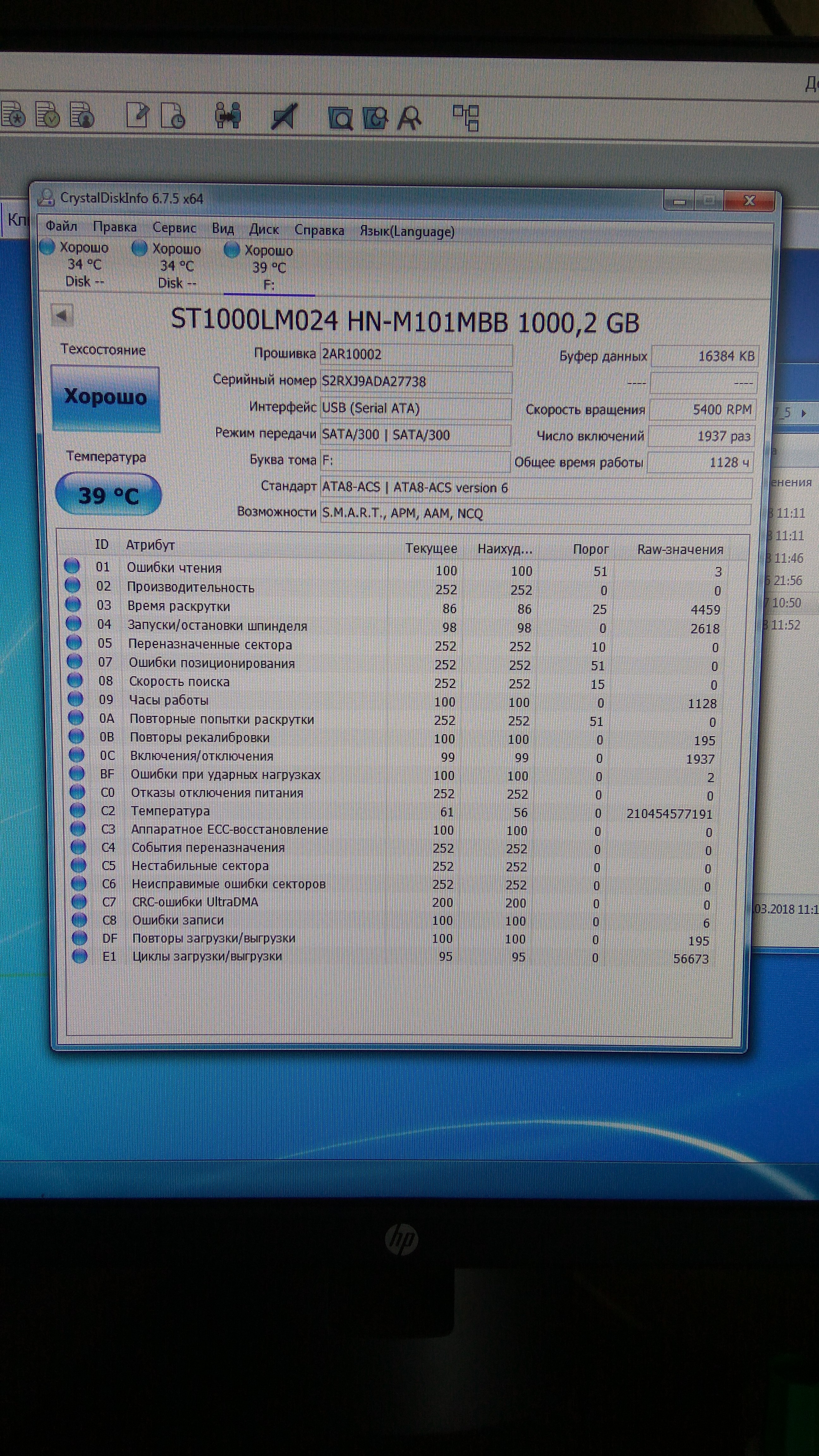Select the F: disk tab at 39 °C

coord(269,267)
